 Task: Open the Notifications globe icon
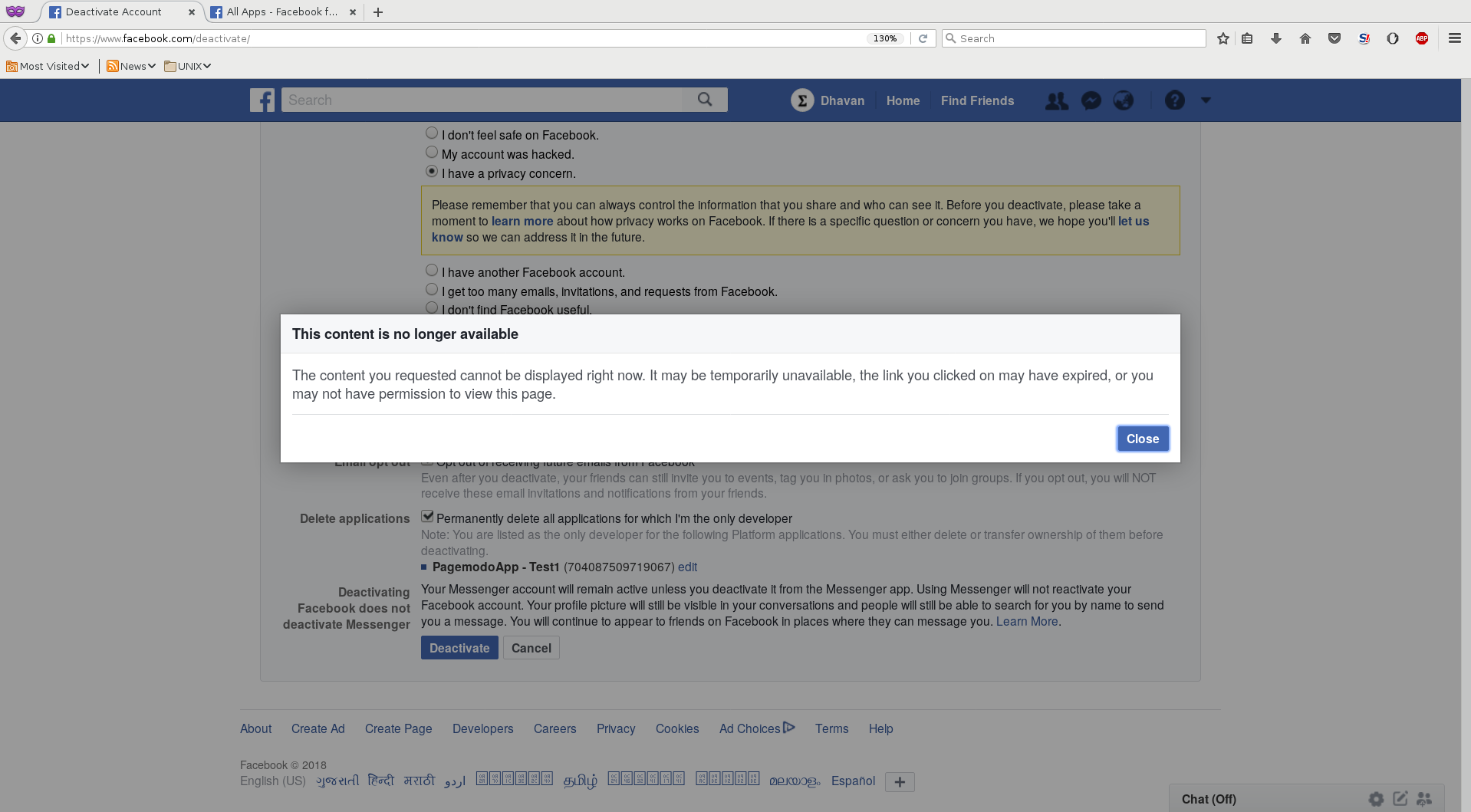[x=1124, y=100]
